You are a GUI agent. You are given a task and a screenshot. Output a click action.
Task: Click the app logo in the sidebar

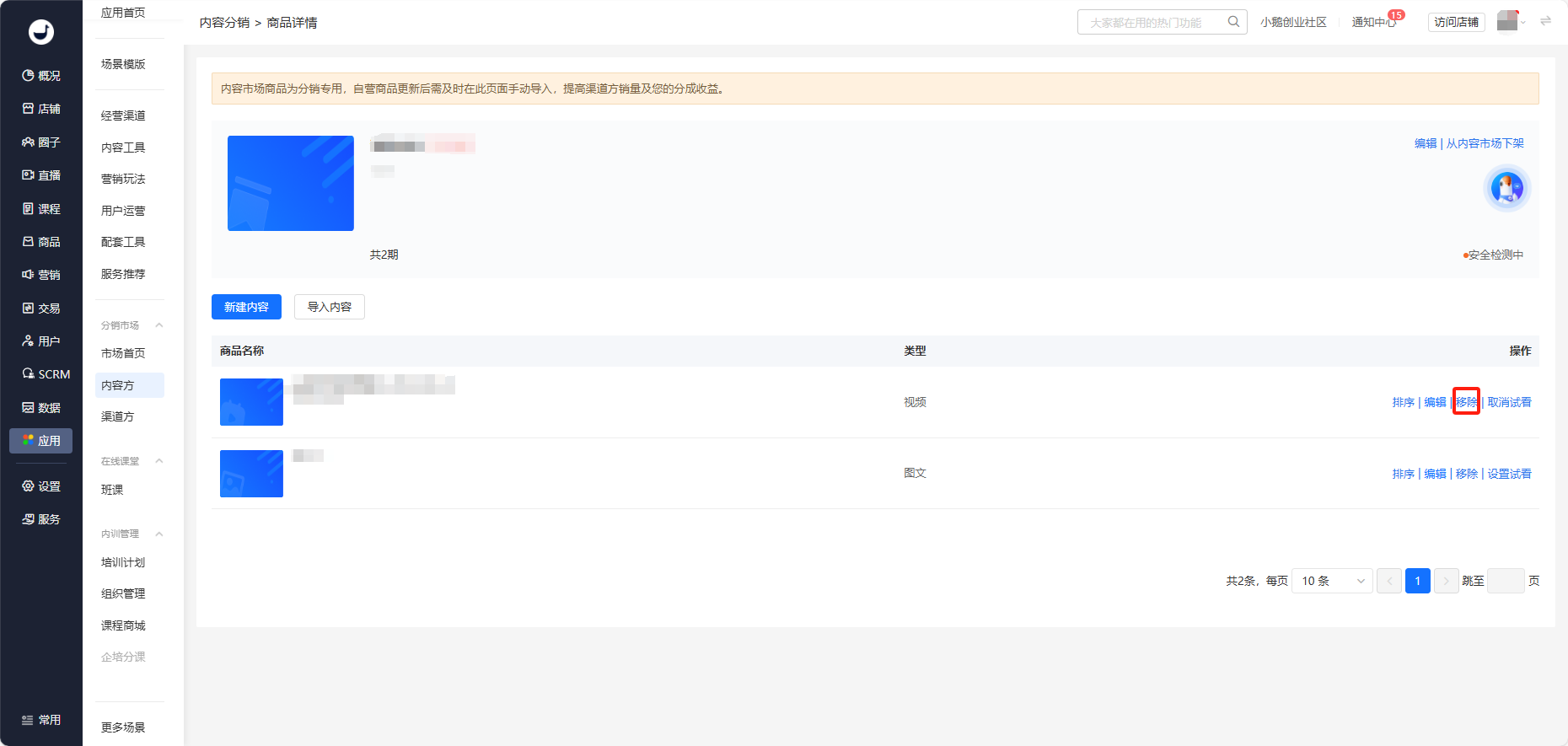(x=41, y=32)
